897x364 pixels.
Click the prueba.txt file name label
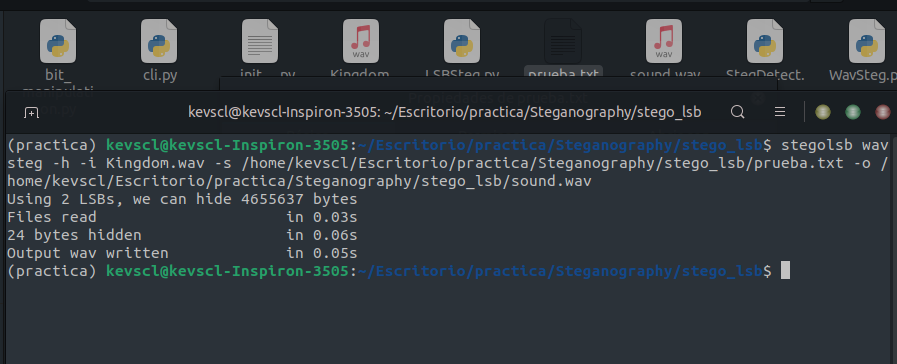(x=563, y=74)
